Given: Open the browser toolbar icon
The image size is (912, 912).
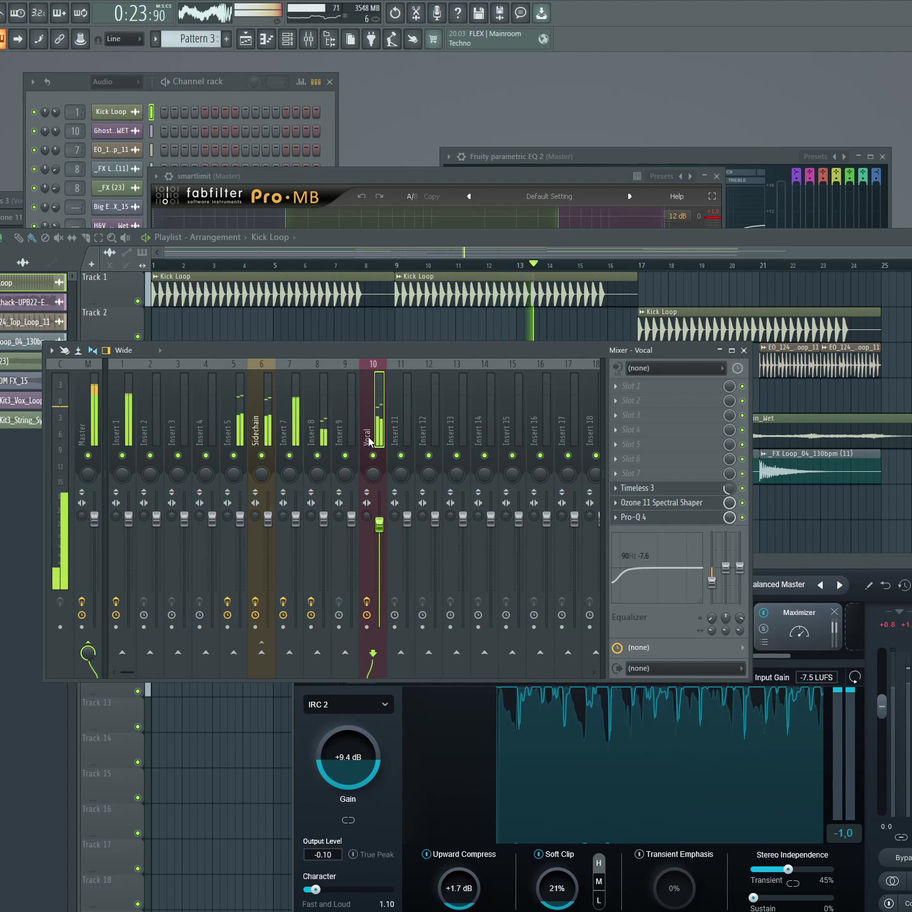Looking at the screenshot, I should click(329, 39).
